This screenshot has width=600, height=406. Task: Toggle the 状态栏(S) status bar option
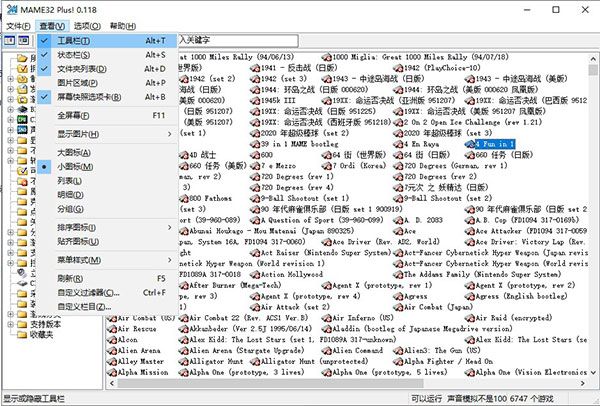108,55
